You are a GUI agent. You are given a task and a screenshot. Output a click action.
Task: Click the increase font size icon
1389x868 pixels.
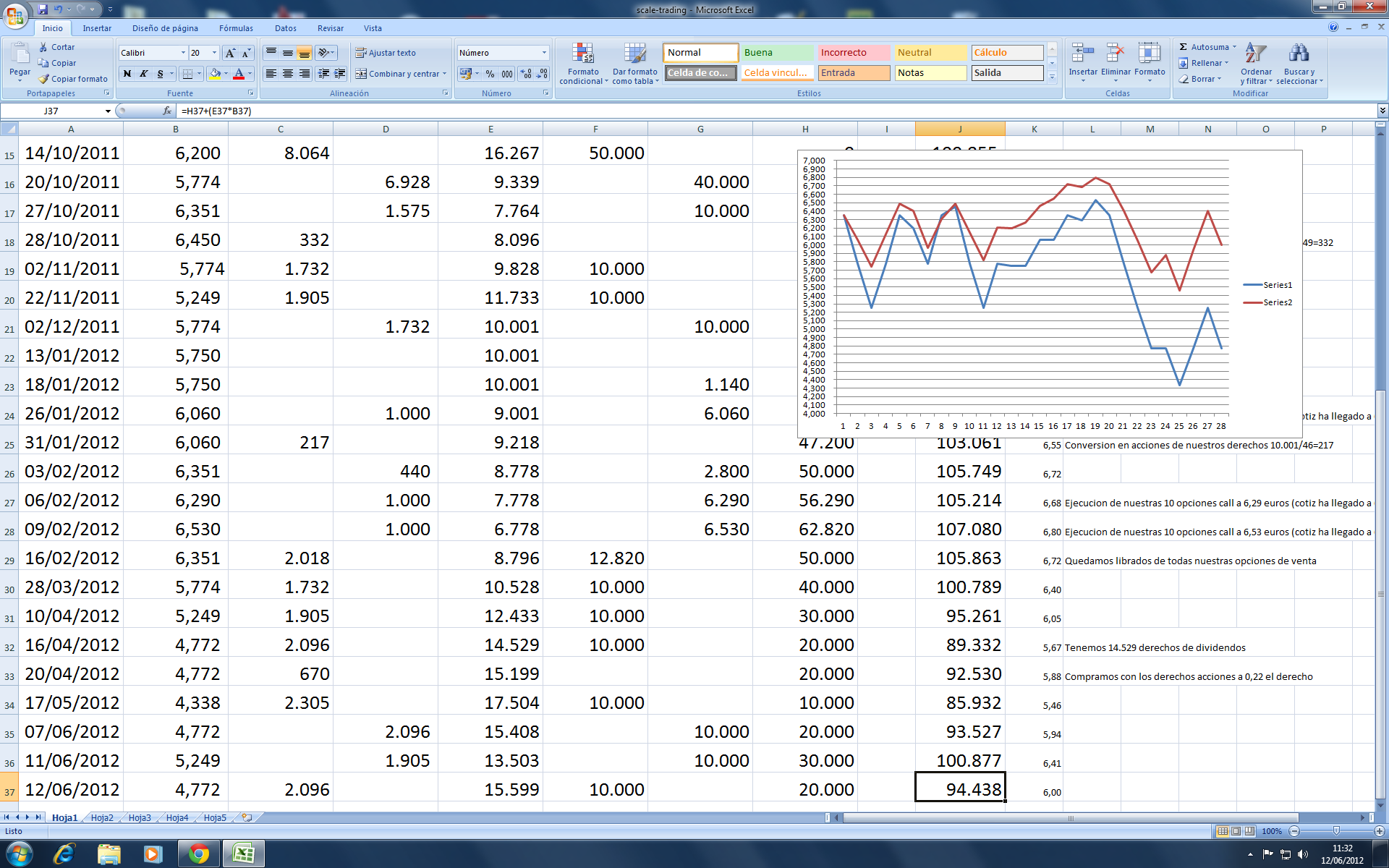(x=230, y=53)
